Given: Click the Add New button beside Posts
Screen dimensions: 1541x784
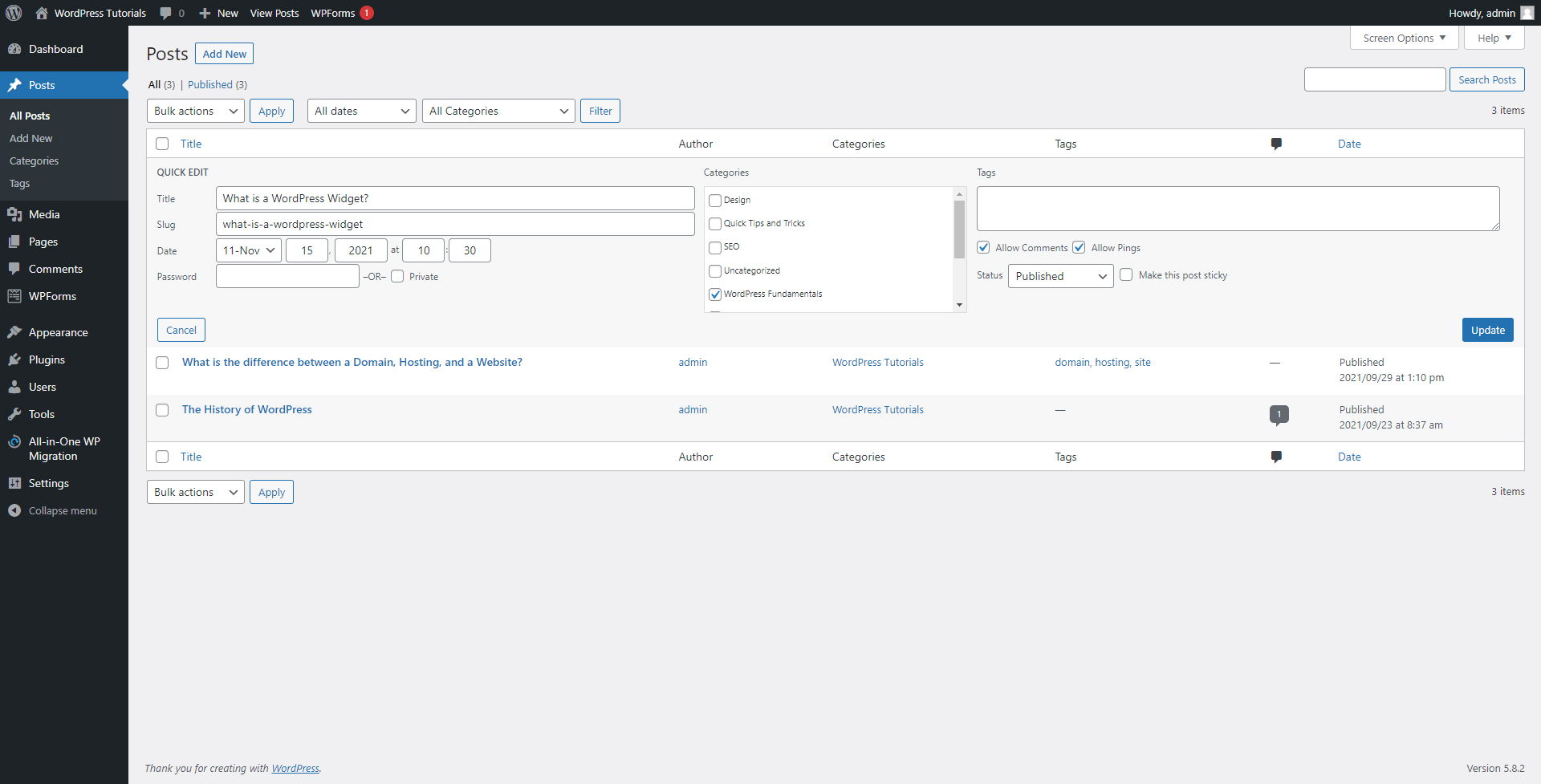Looking at the screenshot, I should 225,54.
